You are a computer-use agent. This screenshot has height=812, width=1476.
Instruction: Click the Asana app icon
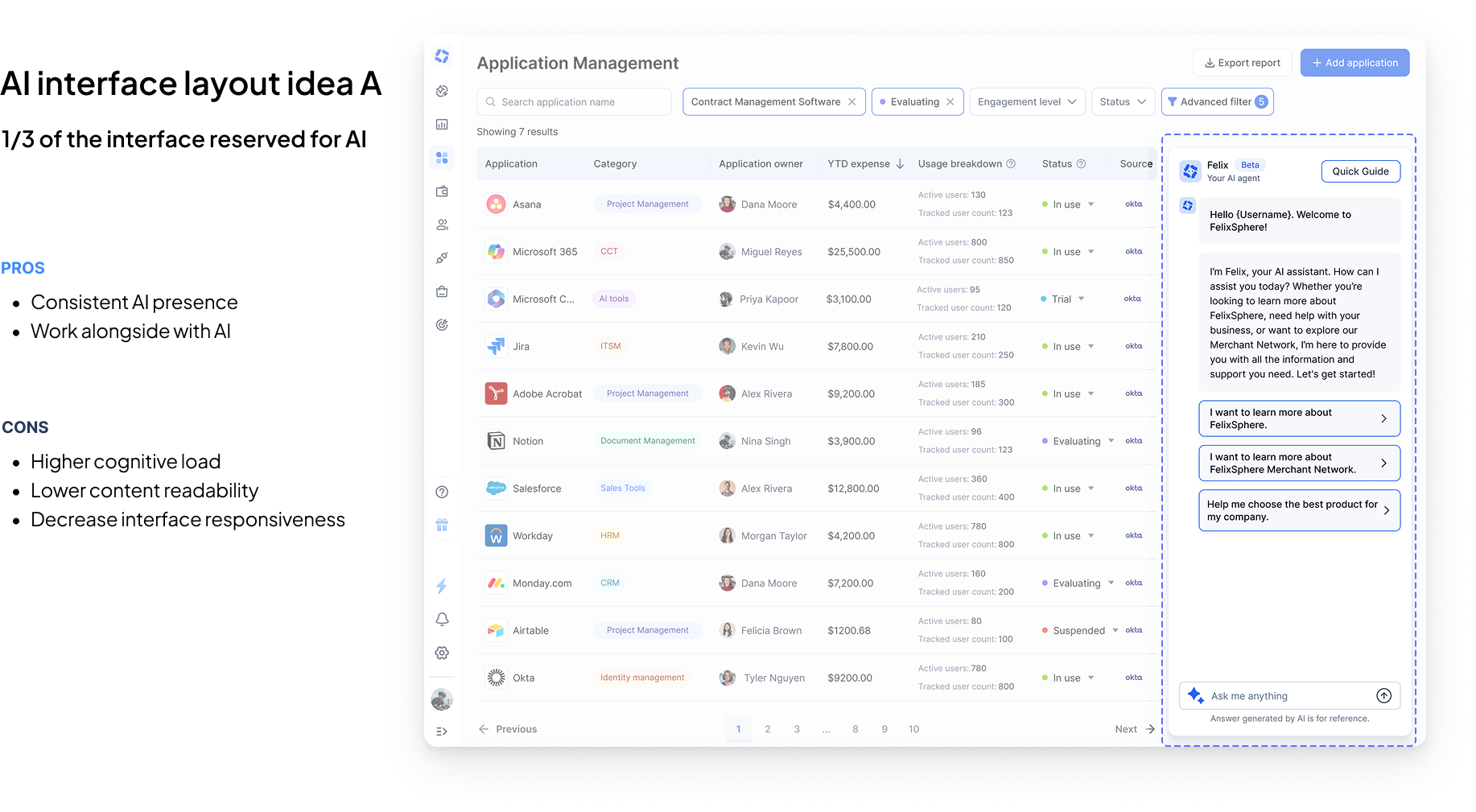496,204
